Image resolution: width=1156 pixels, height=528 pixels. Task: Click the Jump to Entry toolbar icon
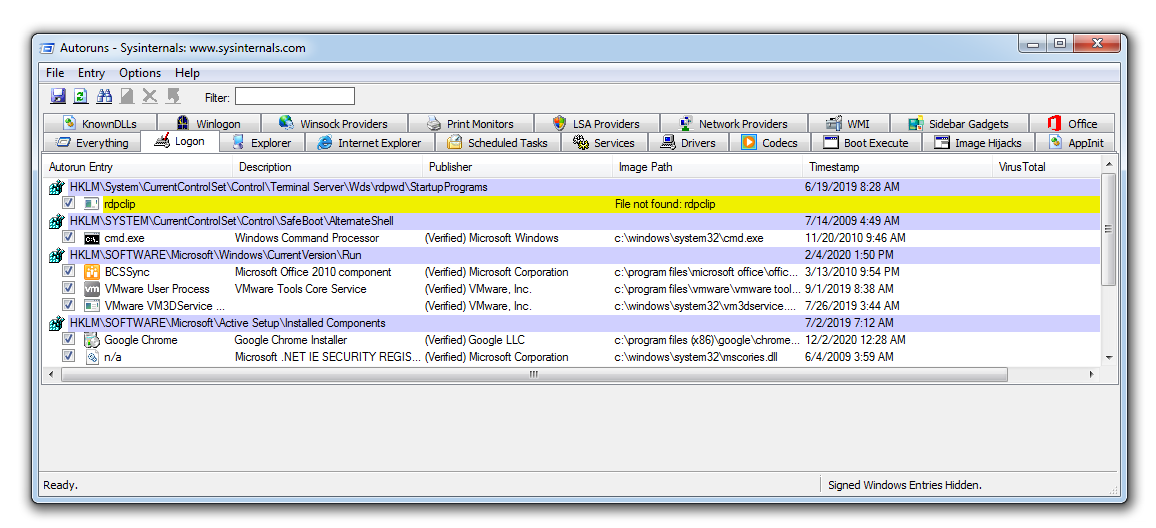[x=173, y=96]
